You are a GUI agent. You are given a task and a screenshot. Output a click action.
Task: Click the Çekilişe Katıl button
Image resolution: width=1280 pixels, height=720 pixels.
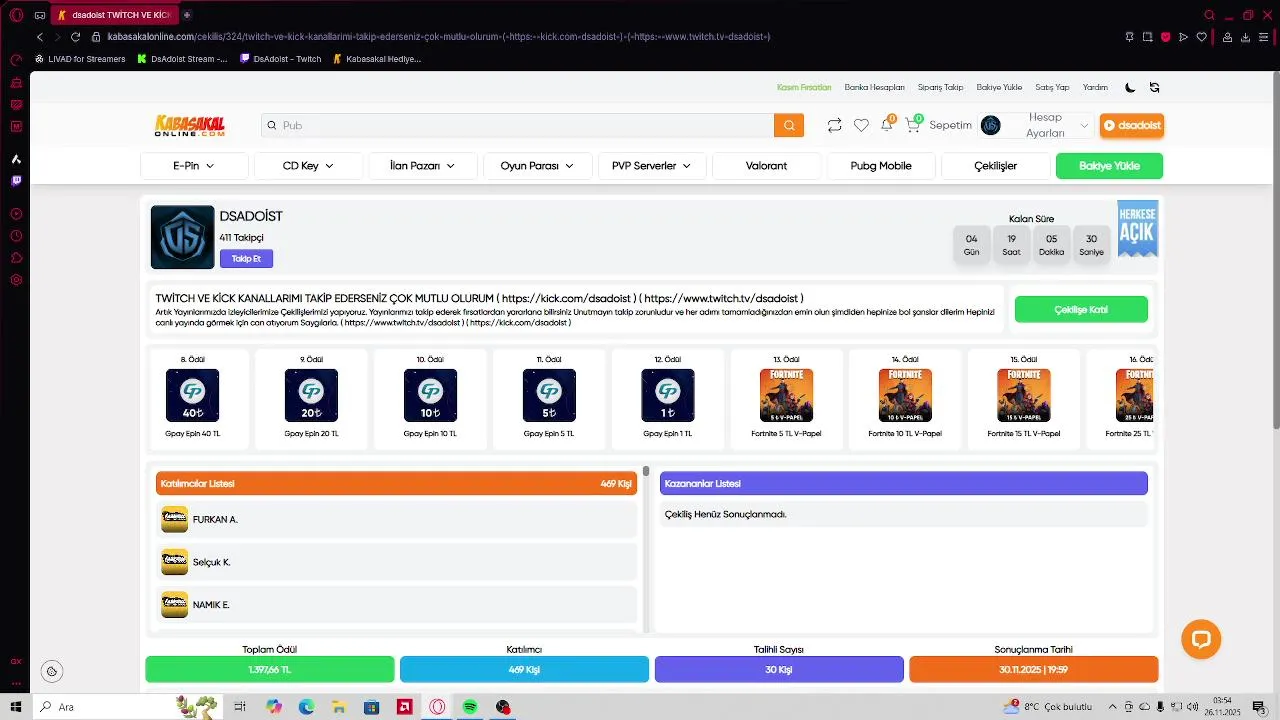coord(1081,310)
